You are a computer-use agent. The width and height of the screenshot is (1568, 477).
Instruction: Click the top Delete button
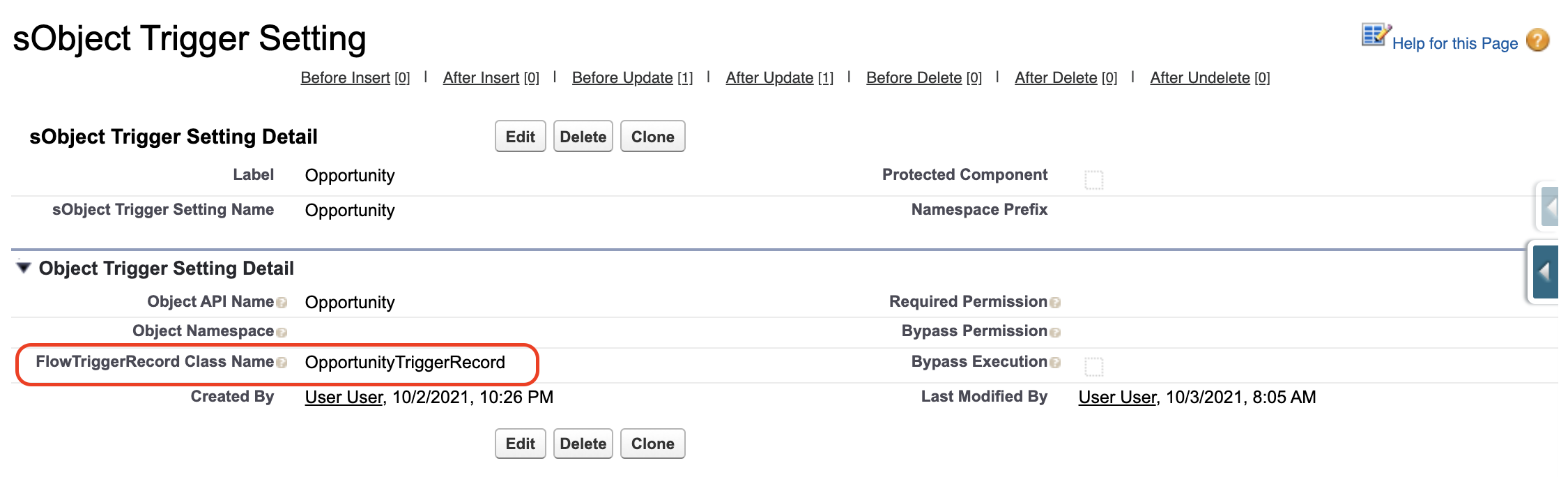[583, 137]
